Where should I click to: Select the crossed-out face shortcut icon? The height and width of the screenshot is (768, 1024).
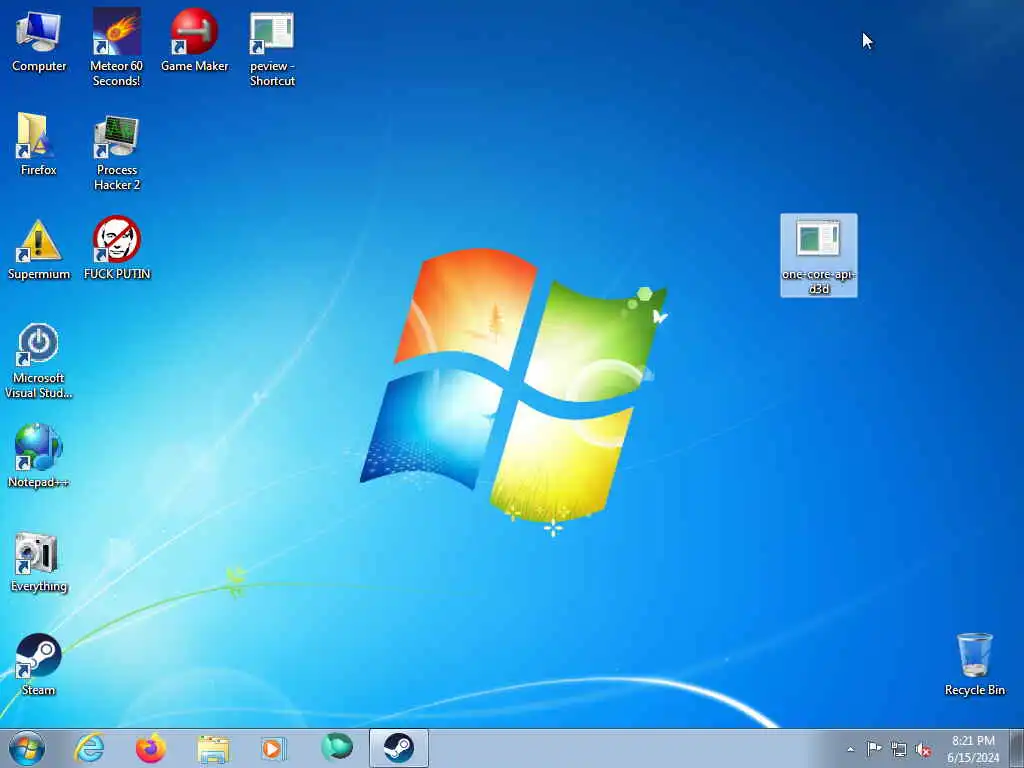(117, 249)
